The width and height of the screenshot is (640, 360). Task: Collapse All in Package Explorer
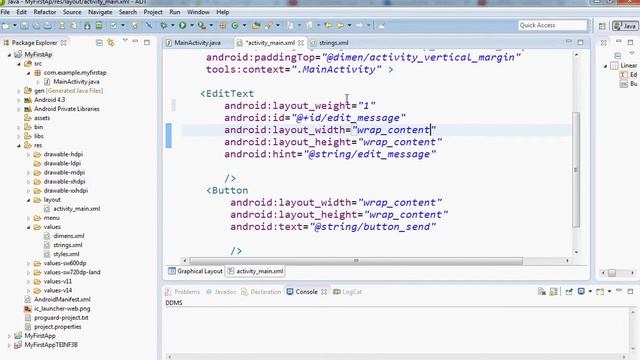99,42
